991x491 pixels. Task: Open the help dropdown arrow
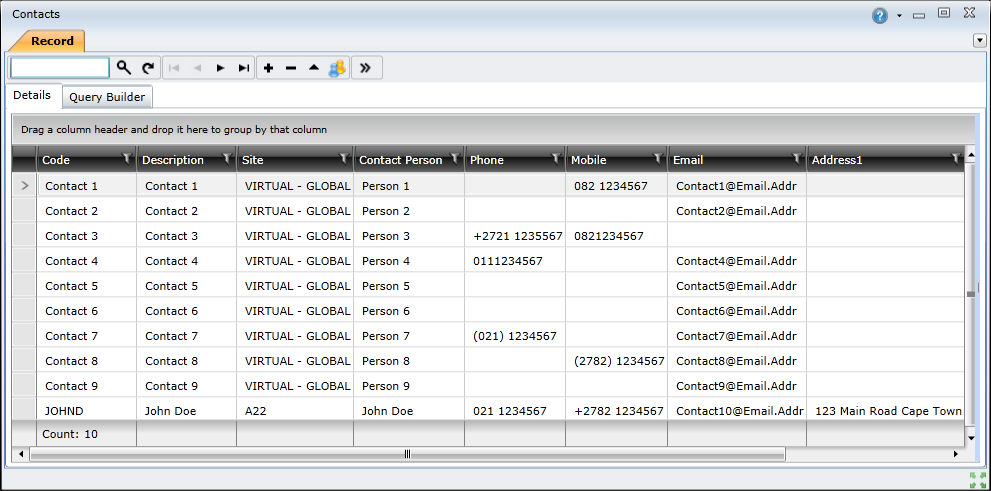coord(899,16)
